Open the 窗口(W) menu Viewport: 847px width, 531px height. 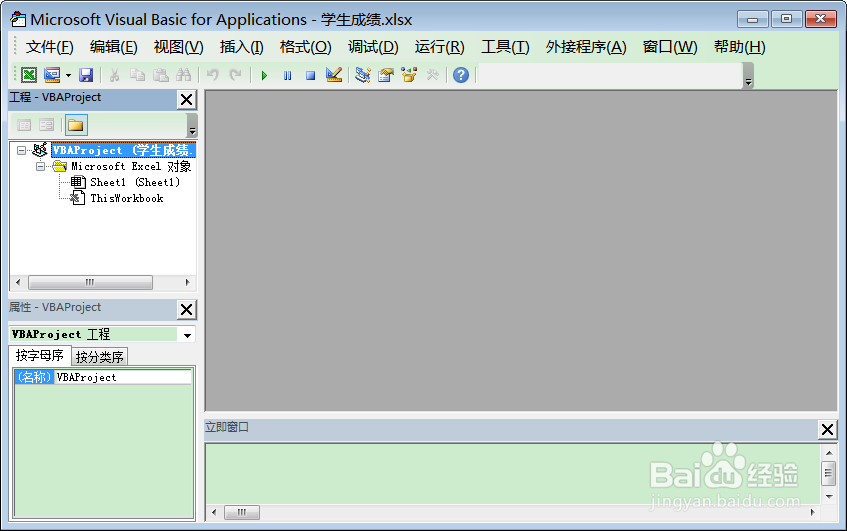click(x=670, y=47)
